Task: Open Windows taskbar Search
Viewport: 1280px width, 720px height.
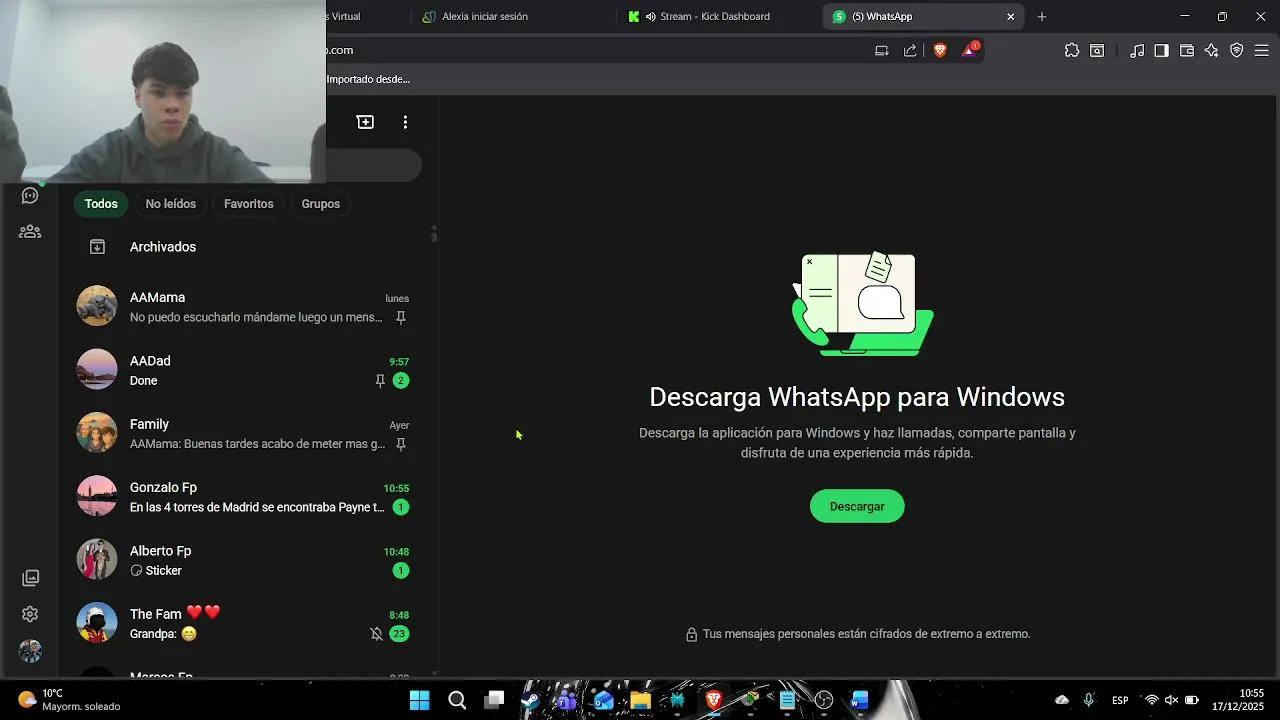Action: point(457,700)
